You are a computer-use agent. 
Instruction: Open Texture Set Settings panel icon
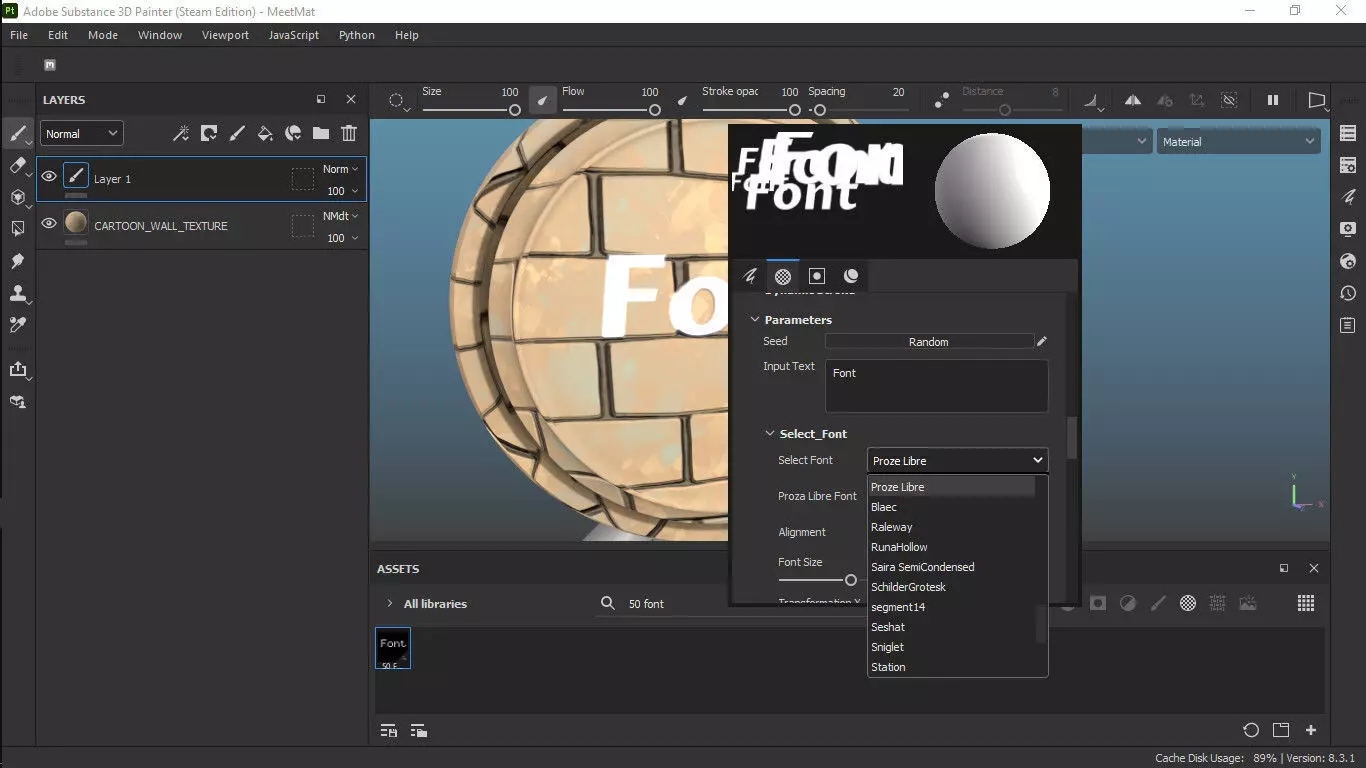tap(1348, 165)
